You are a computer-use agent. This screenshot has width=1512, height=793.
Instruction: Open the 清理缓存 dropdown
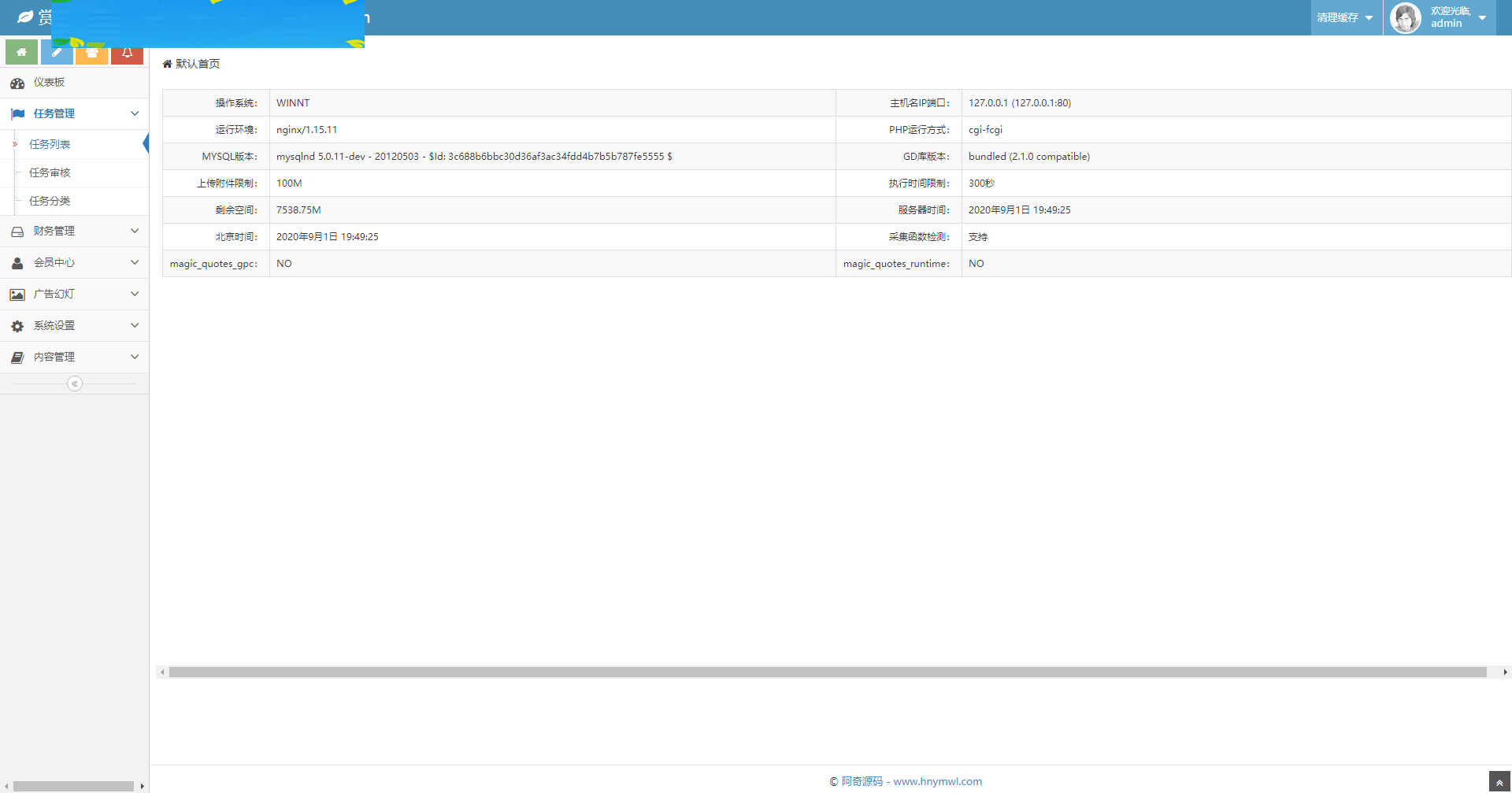[1345, 17]
